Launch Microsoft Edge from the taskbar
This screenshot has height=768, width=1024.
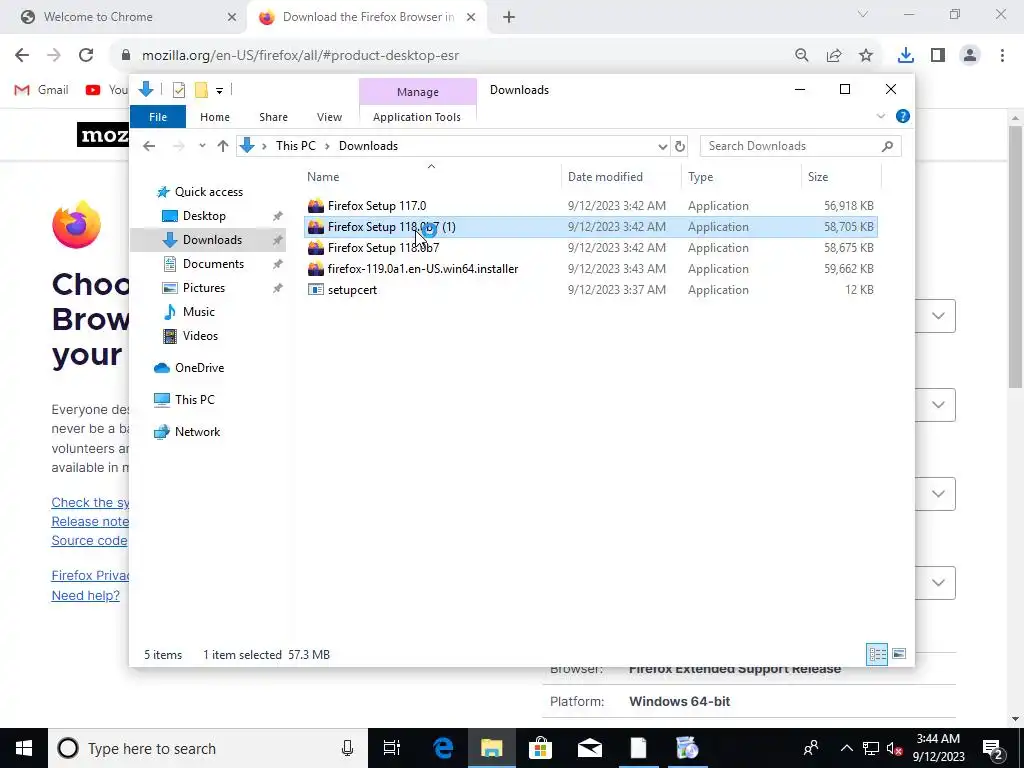tap(443, 748)
